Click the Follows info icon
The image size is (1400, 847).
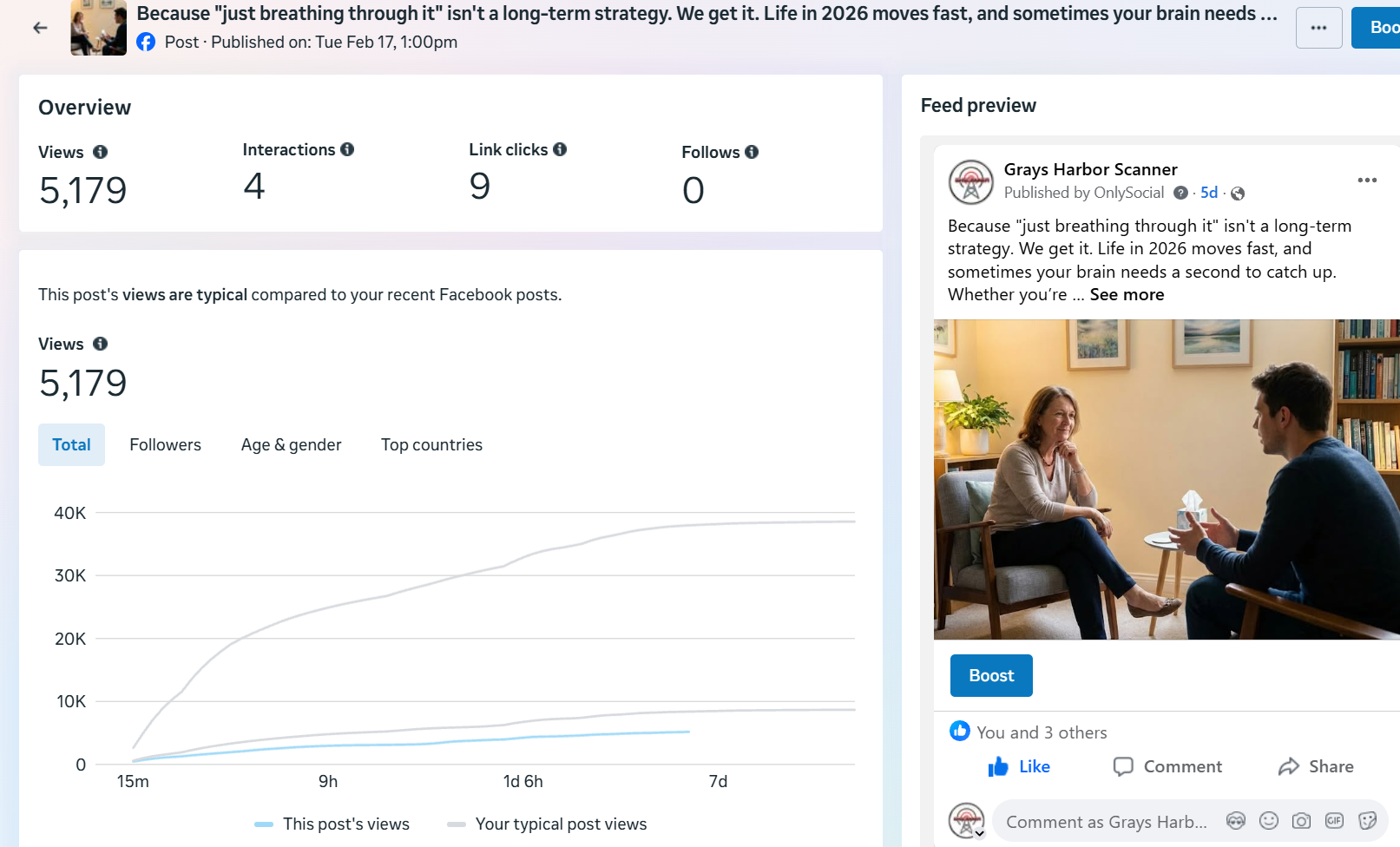[x=752, y=152]
